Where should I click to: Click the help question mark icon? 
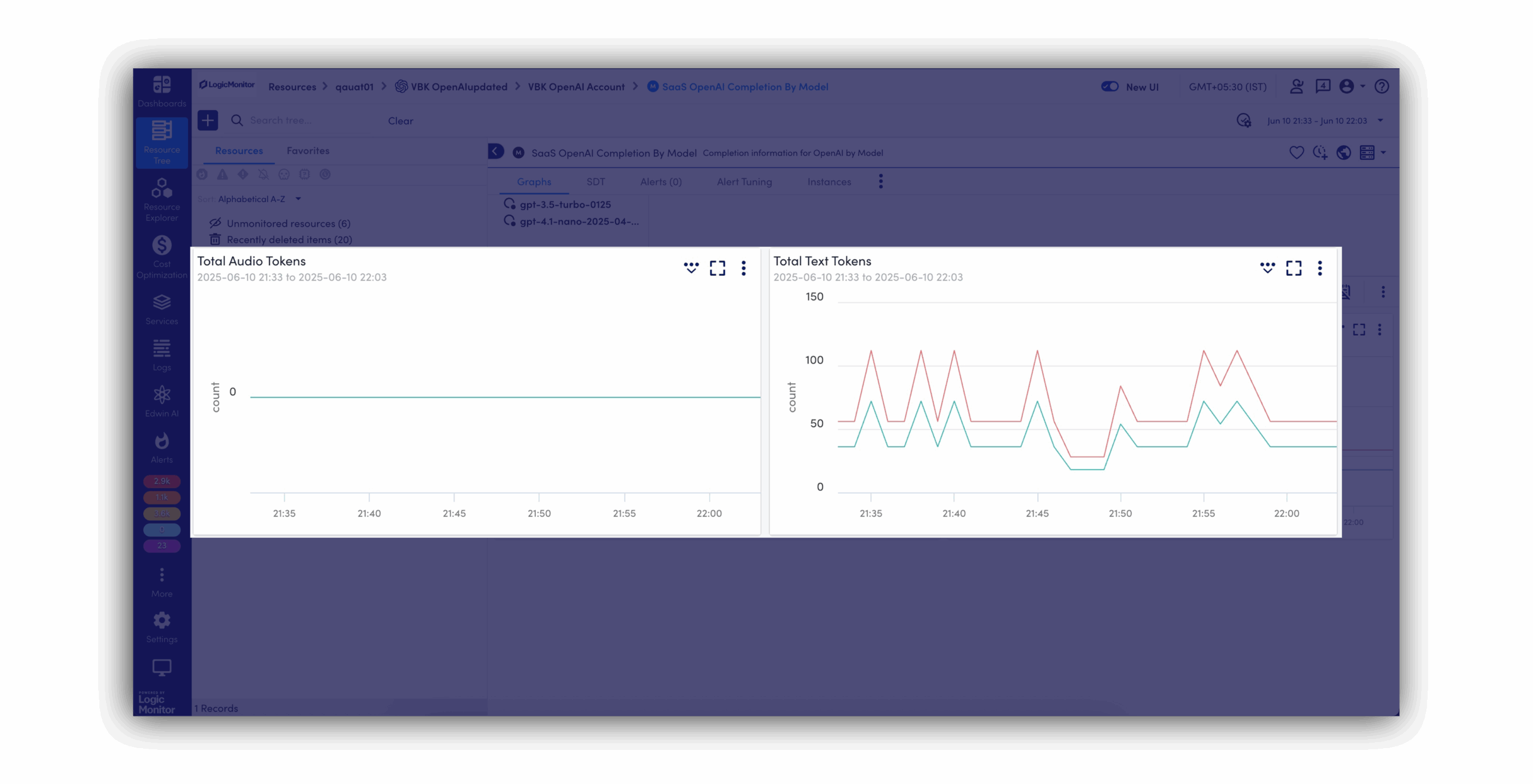tap(1381, 87)
